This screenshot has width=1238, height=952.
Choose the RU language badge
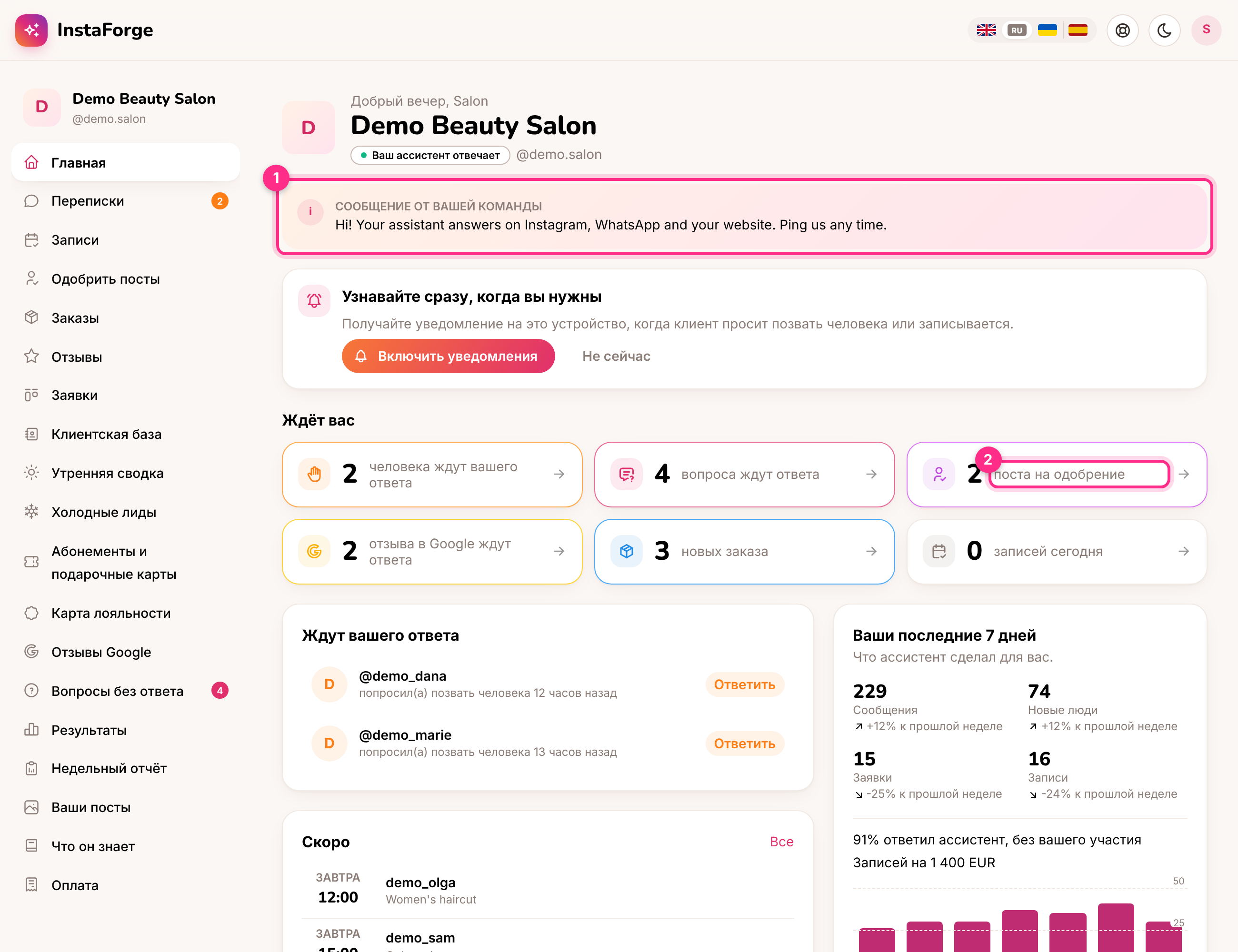click(x=1017, y=30)
